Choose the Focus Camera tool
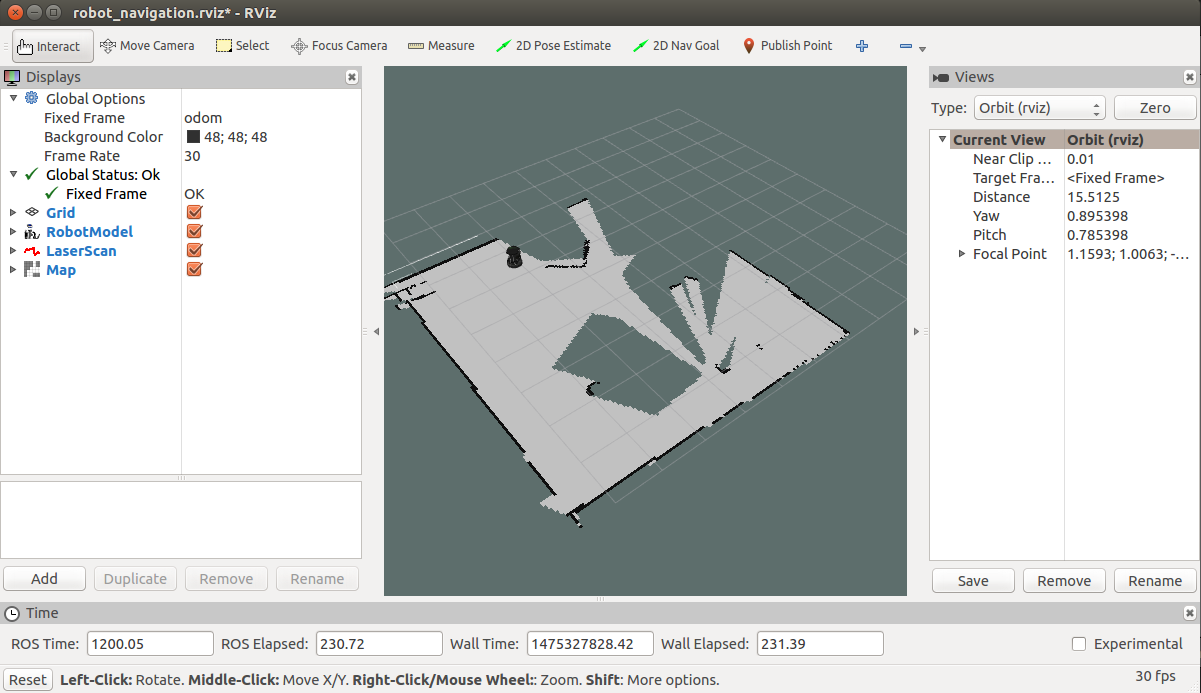 (339, 46)
